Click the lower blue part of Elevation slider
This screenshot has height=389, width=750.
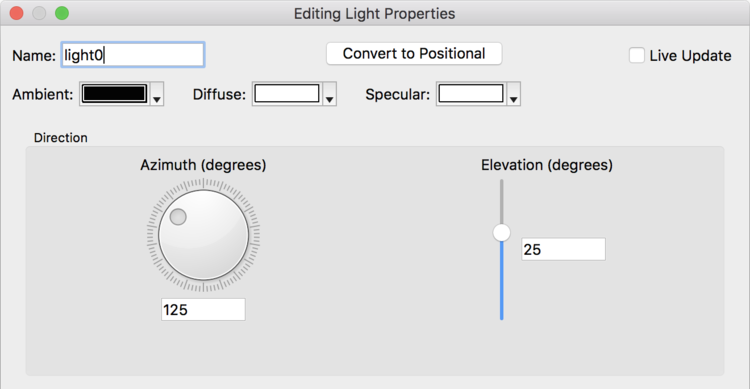pos(501,281)
